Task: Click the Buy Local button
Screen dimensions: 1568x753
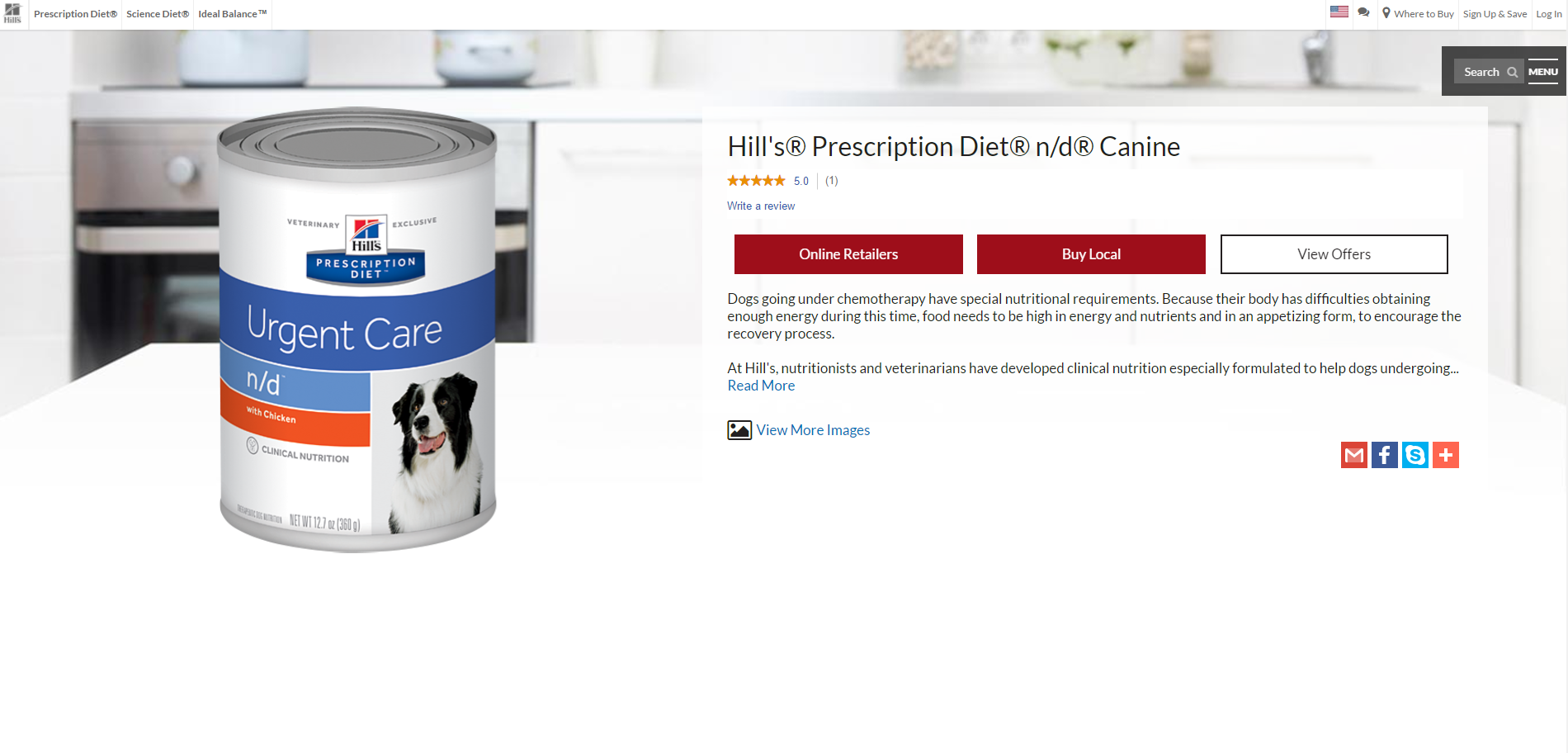Action: click(1091, 254)
